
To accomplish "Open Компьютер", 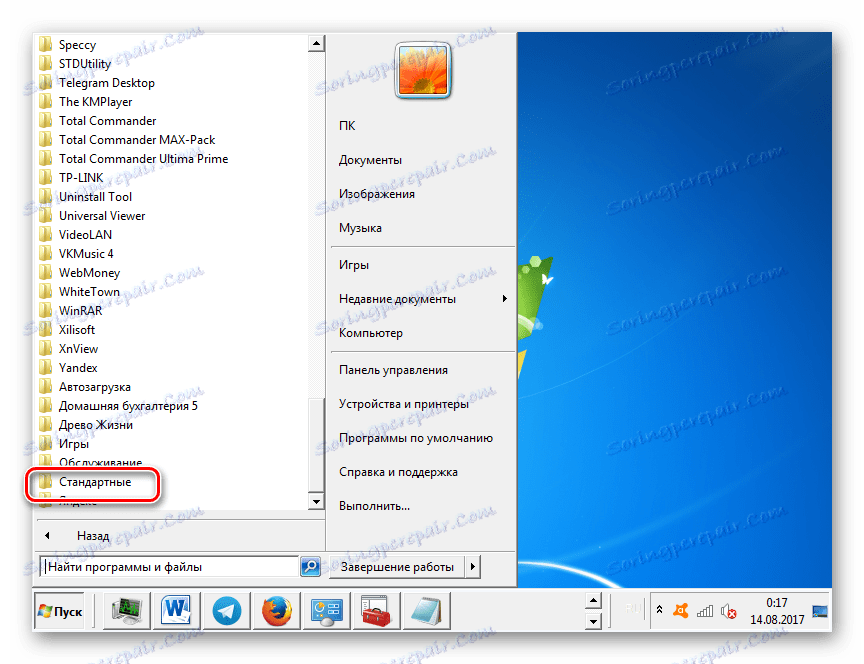I will 371,333.
